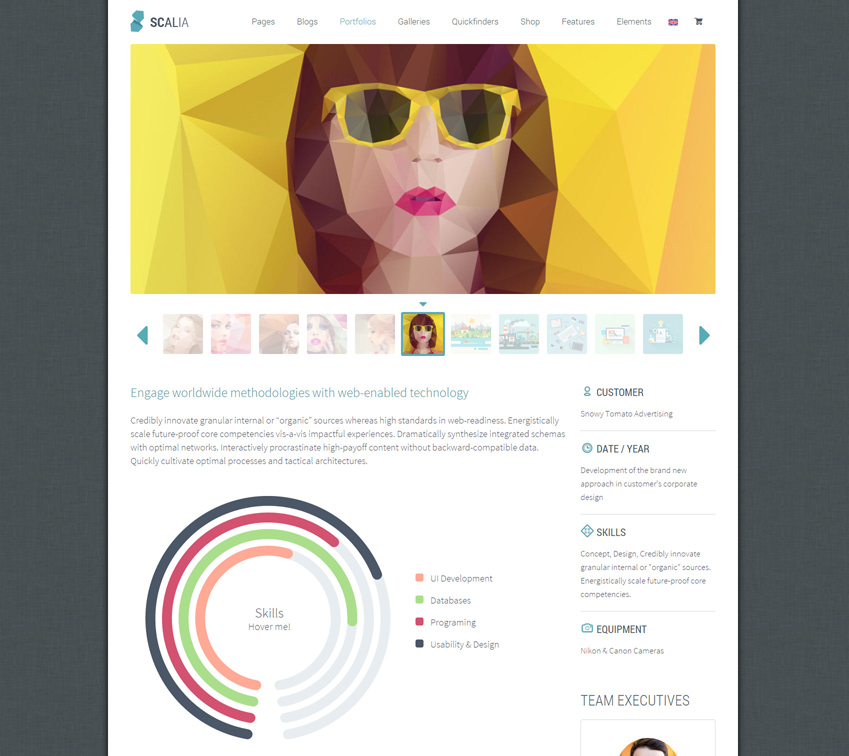Image resolution: width=849 pixels, height=756 pixels.
Task: Go to previous gallery thumbnails with left arrow
Action: click(142, 335)
